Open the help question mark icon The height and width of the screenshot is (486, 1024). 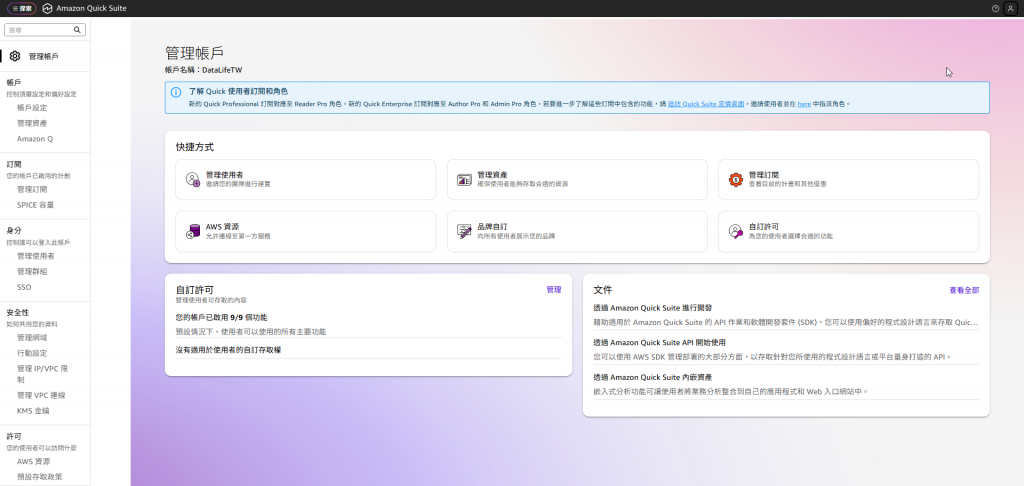[995, 8]
